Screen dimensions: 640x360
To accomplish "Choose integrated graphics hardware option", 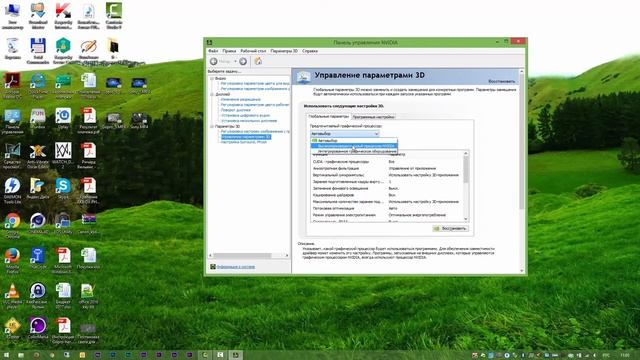I will click(x=354, y=151).
